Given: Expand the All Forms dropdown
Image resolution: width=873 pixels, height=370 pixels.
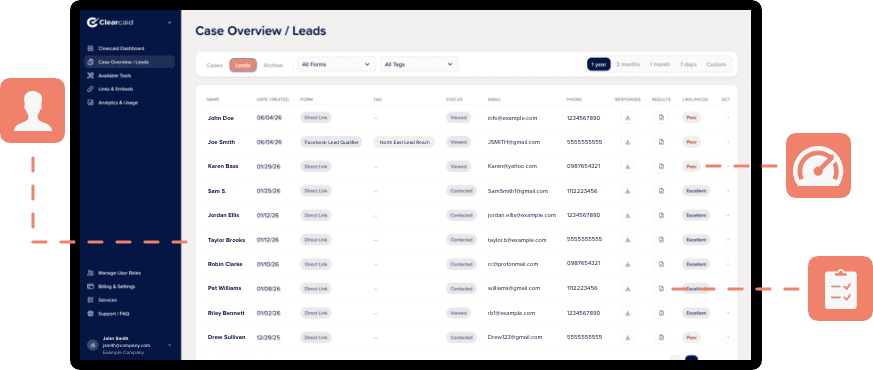Looking at the screenshot, I should 336,65.
